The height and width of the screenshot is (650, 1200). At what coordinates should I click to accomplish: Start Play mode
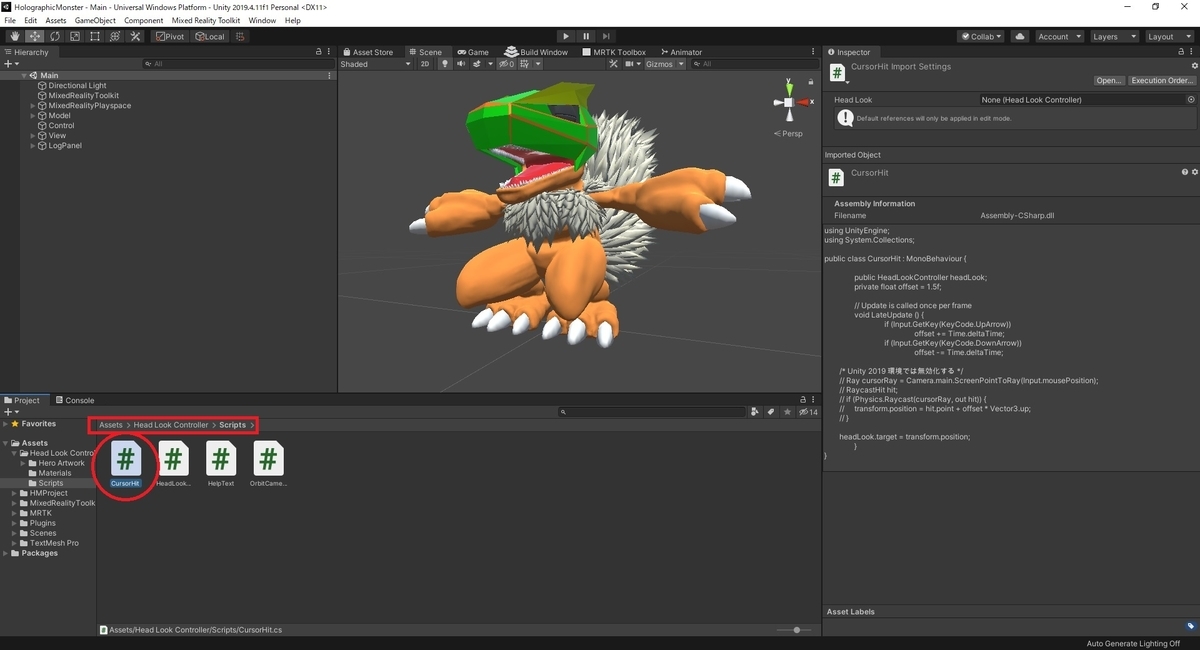pos(566,36)
